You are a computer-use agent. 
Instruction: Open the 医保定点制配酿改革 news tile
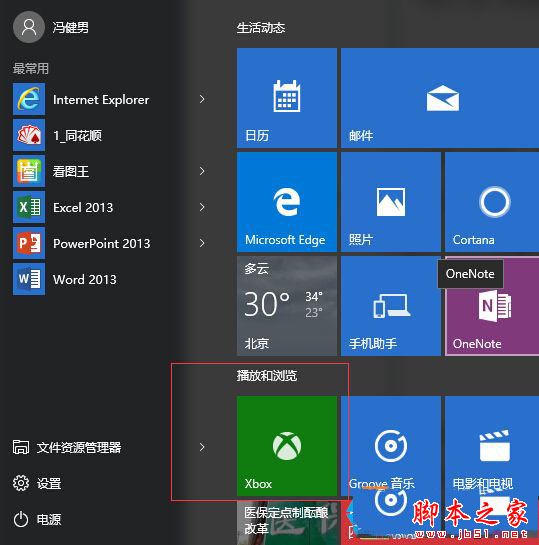(x=287, y=522)
